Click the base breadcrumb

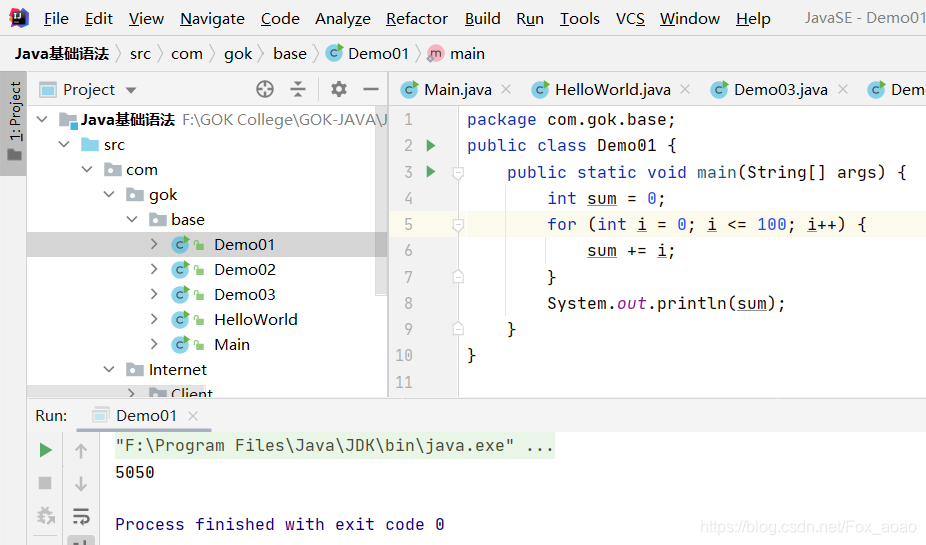290,54
